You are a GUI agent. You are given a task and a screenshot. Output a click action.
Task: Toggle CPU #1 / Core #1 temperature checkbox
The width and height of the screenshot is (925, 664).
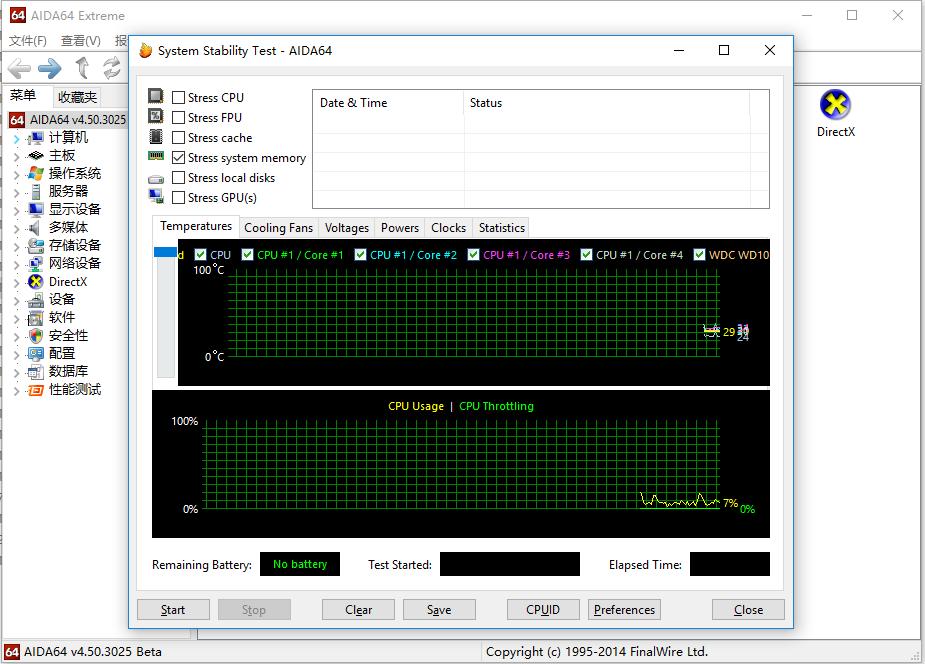247,254
